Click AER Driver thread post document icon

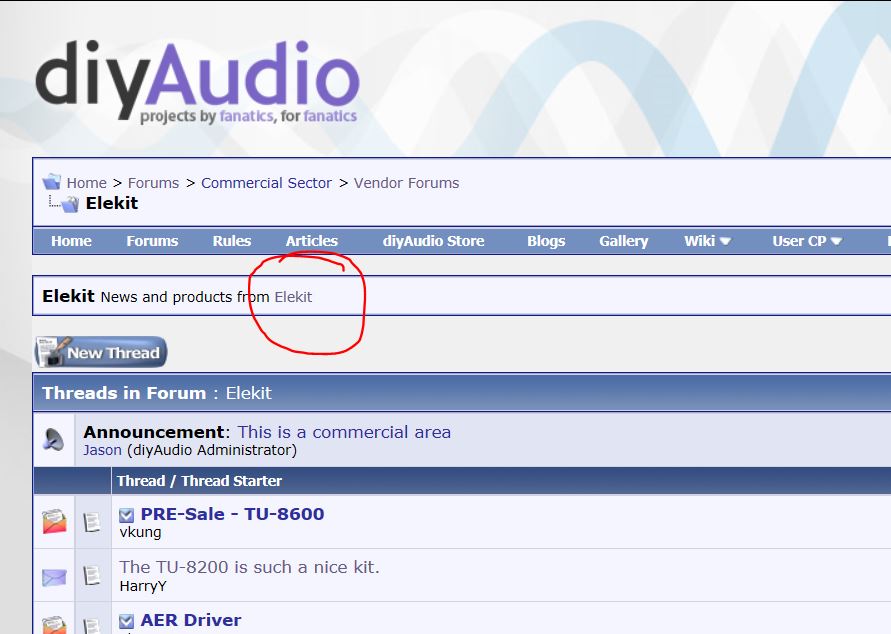(92, 625)
